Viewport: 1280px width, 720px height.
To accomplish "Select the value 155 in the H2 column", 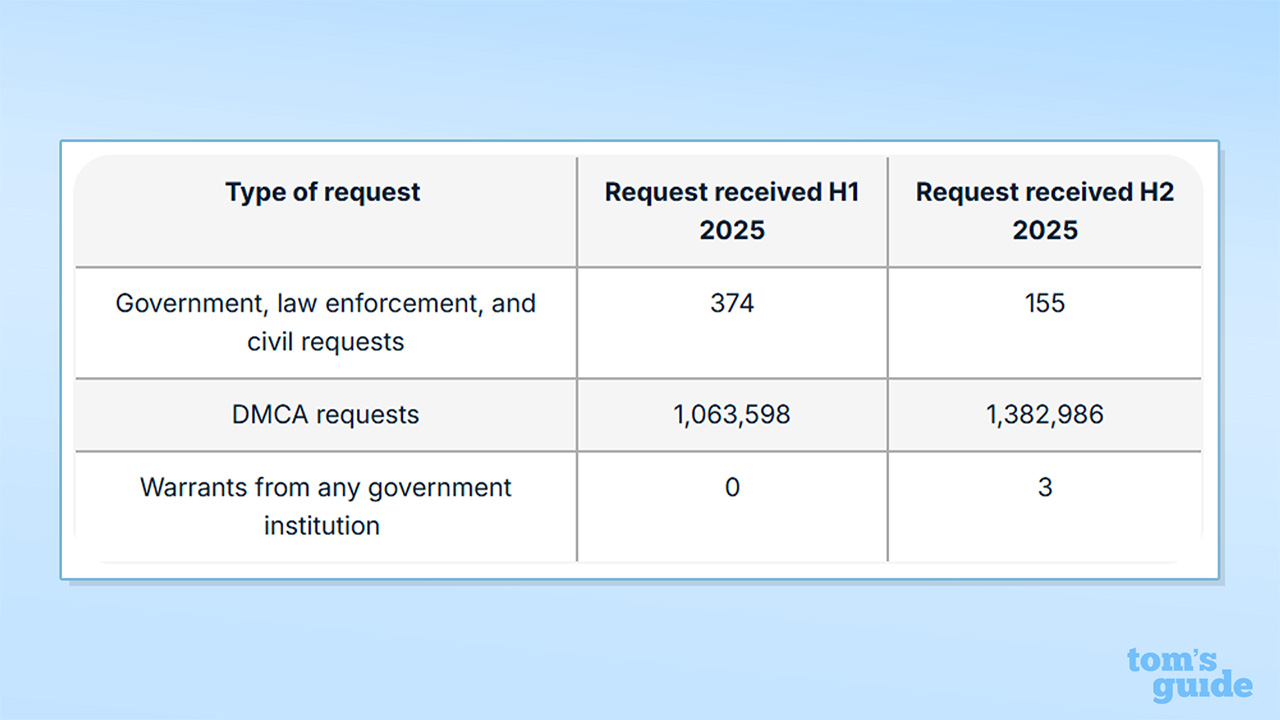I will coord(1045,303).
